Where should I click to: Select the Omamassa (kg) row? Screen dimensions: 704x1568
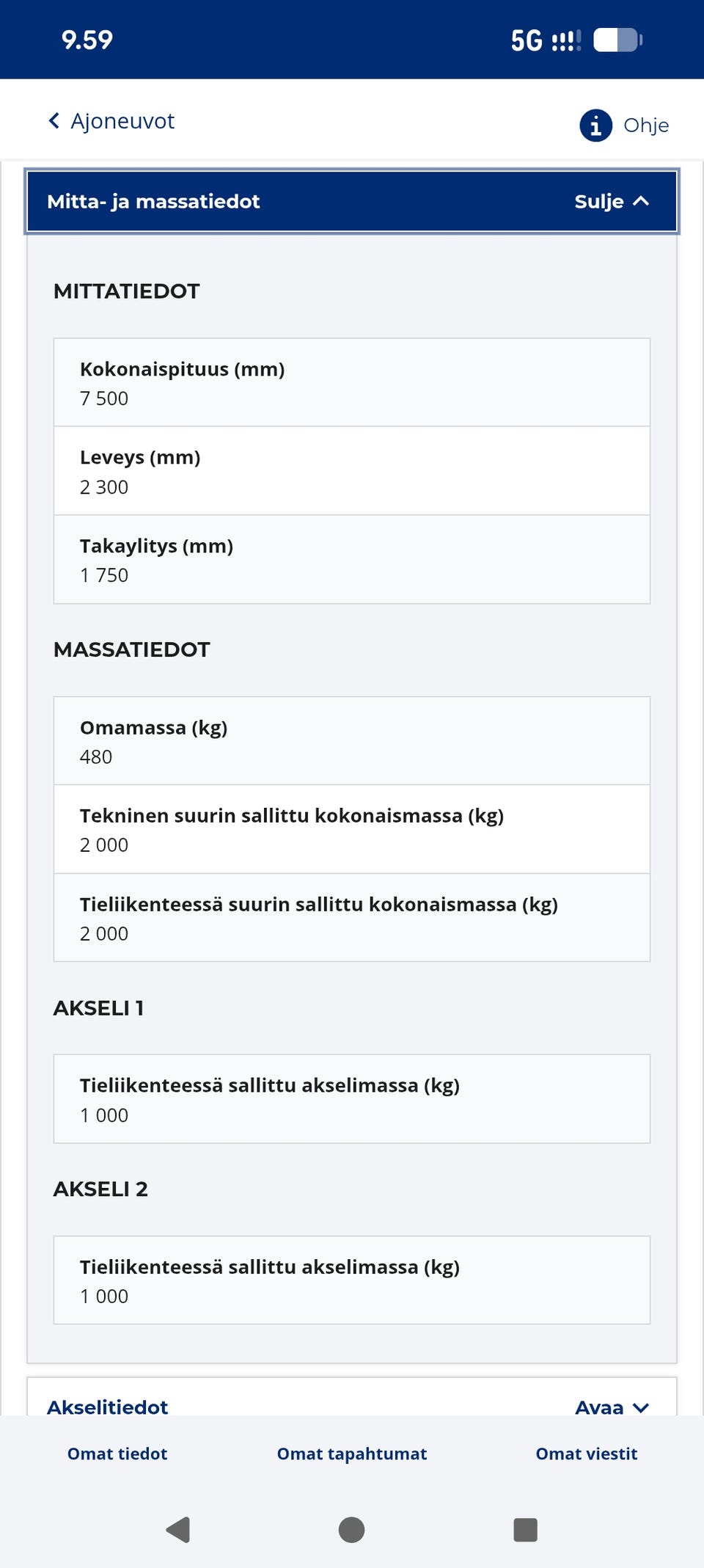352,741
